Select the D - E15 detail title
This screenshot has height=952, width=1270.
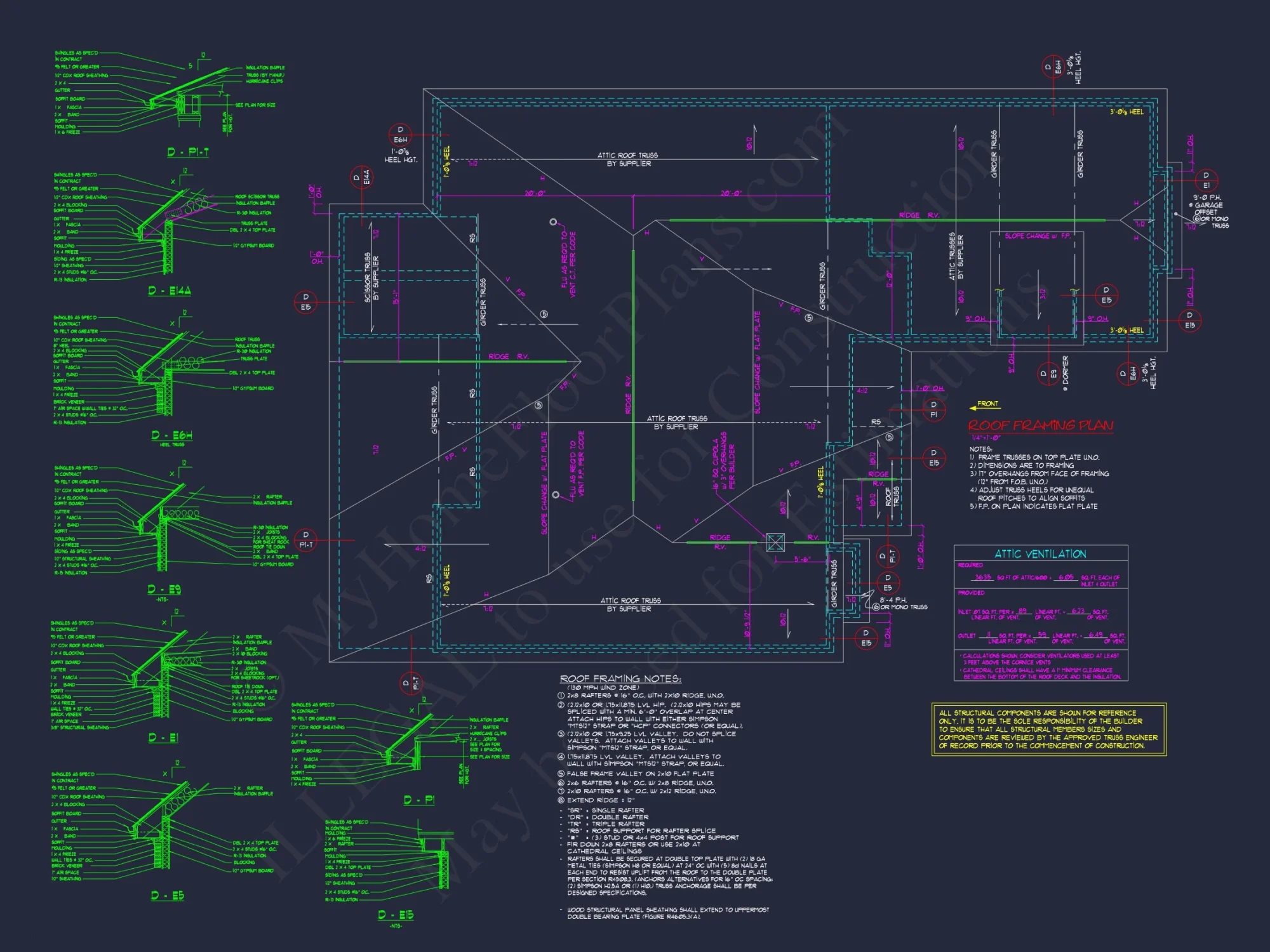(x=396, y=915)
